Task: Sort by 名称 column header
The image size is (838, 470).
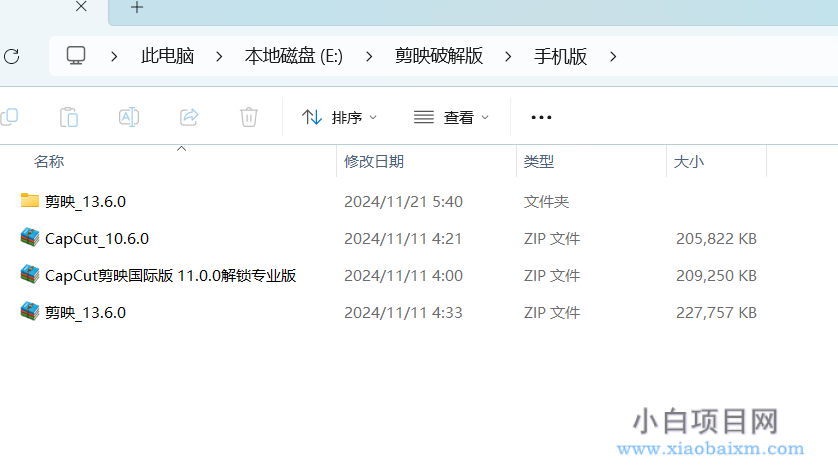Action: [49, 161]
